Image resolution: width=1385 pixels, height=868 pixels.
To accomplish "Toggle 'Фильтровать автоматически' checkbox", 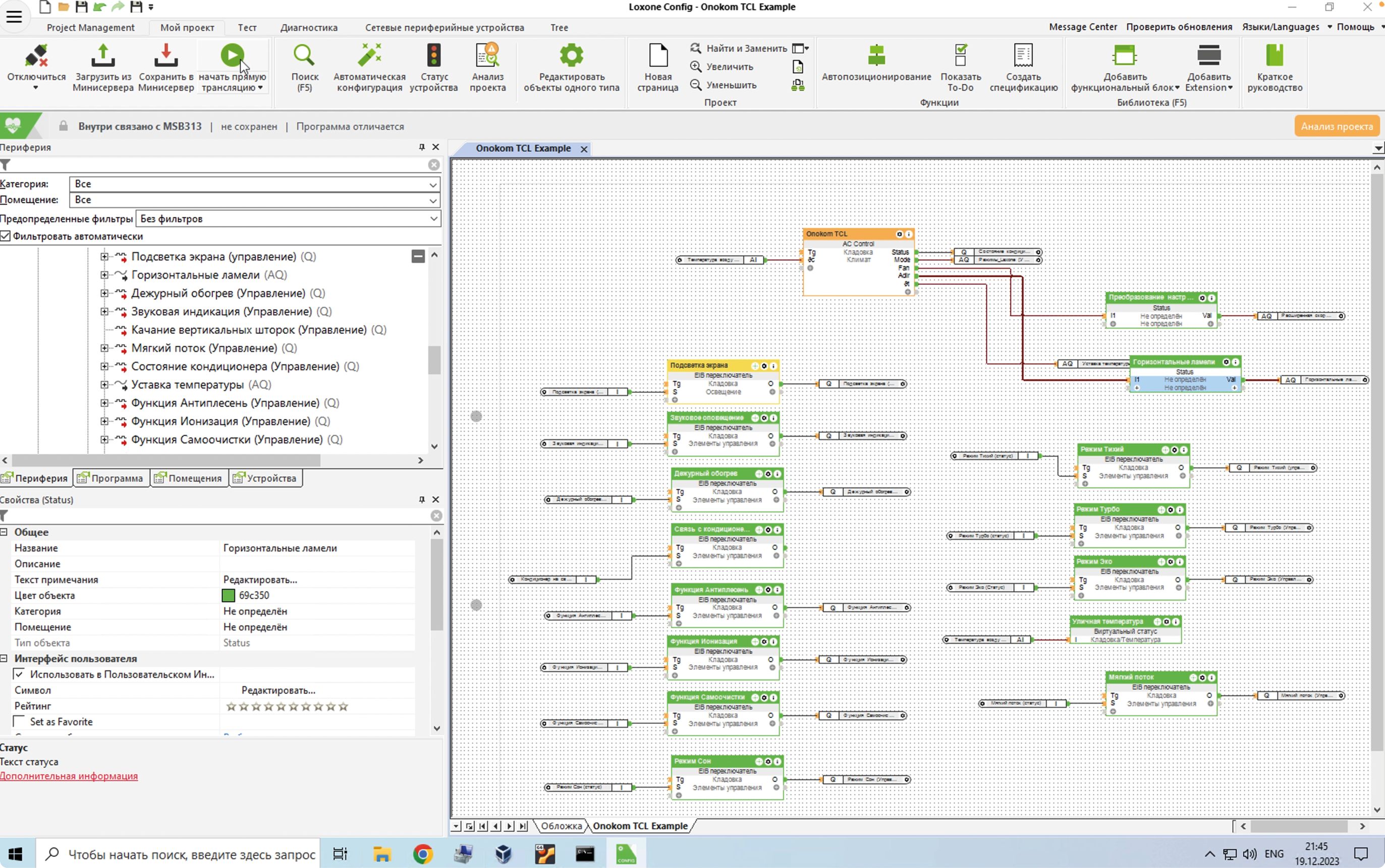I will coord(6,237).
